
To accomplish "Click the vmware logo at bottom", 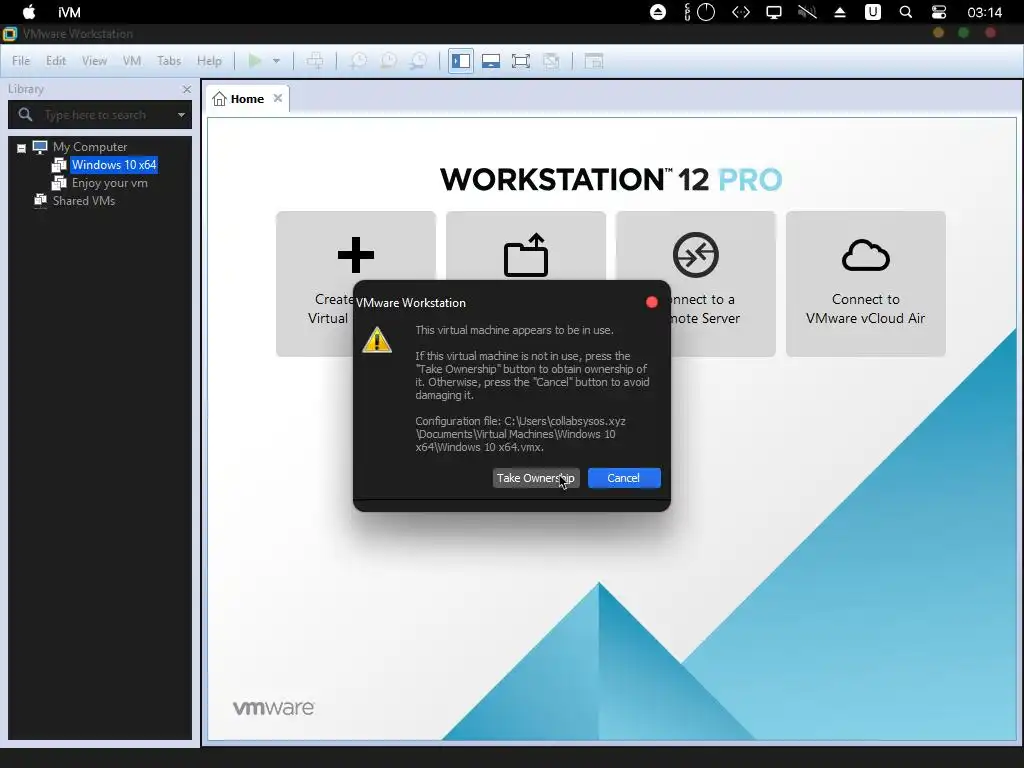I will click(x=274, y=708).
